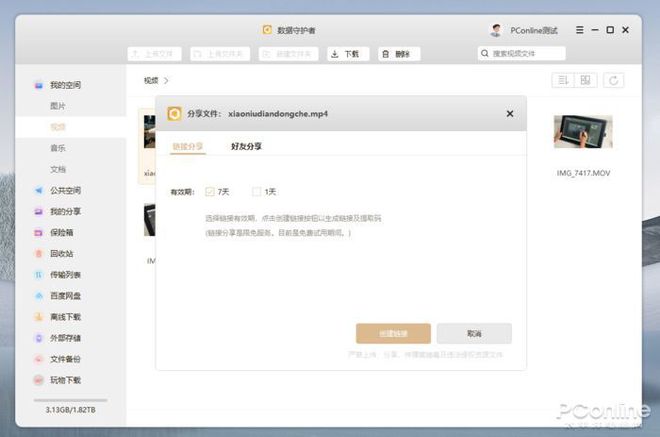The image size is (660, 437).
Task: Click the PConline user avatar
Action: click(x=496, y=30)
